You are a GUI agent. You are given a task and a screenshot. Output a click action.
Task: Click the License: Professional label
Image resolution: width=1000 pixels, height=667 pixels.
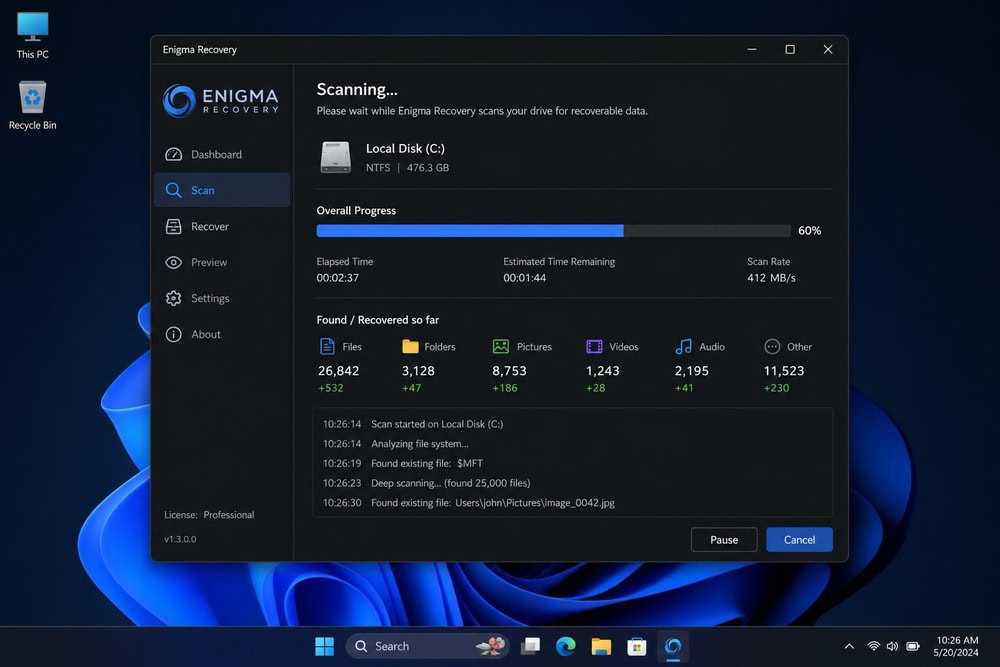pos(209,515)
